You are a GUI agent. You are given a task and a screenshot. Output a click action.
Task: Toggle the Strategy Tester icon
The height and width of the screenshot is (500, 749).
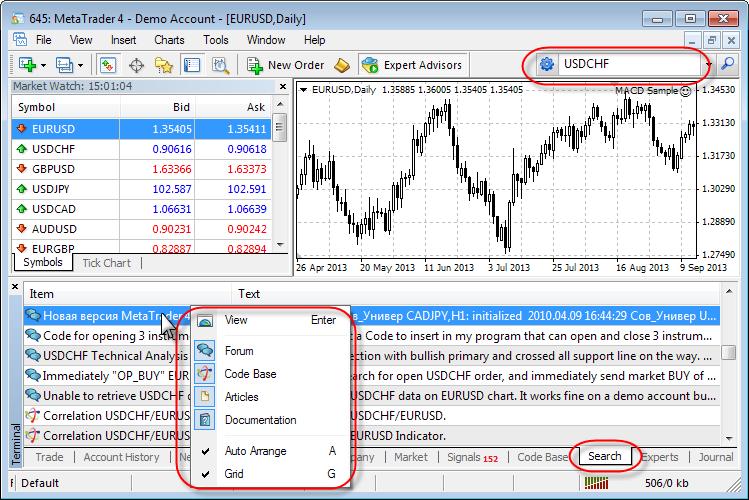coord(220,65)
